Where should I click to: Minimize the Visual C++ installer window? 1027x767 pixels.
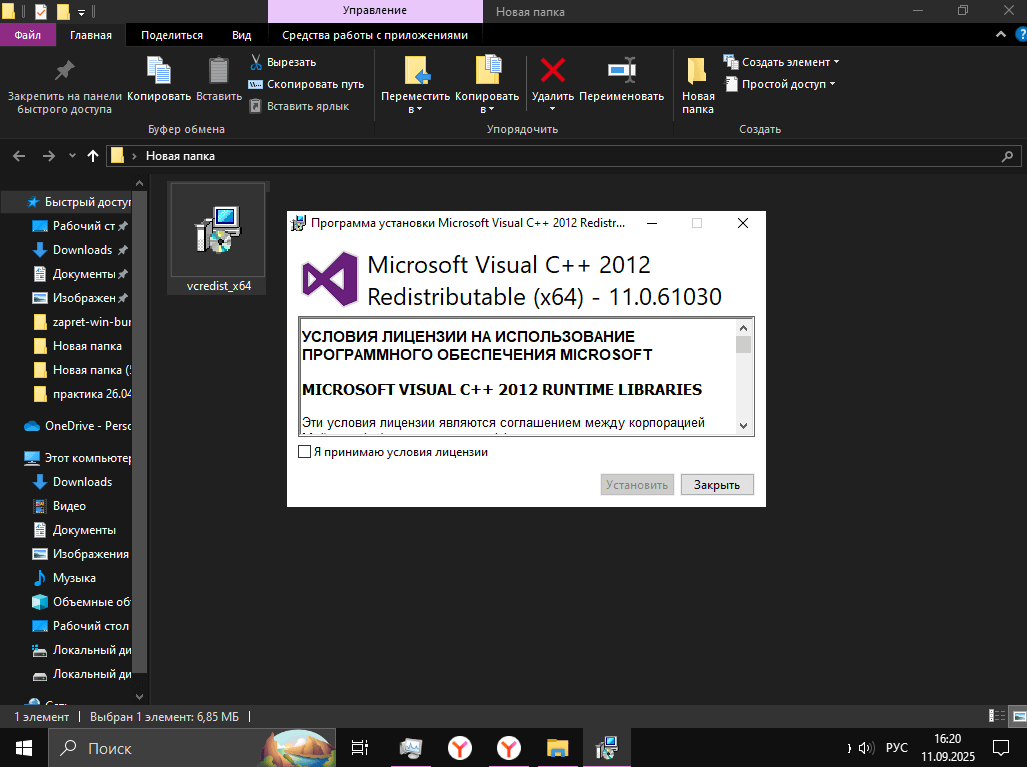[652, 223]
